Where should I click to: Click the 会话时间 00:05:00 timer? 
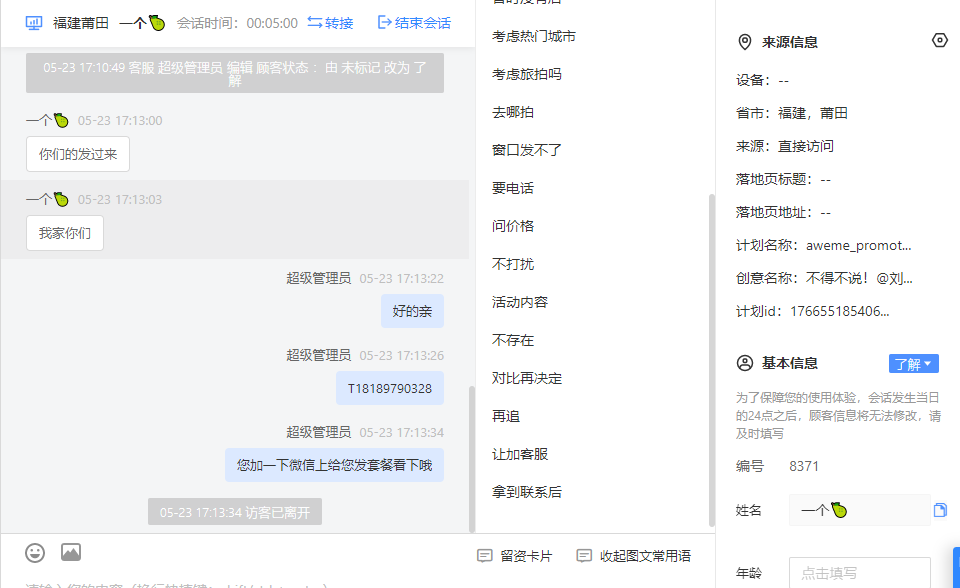238,23
